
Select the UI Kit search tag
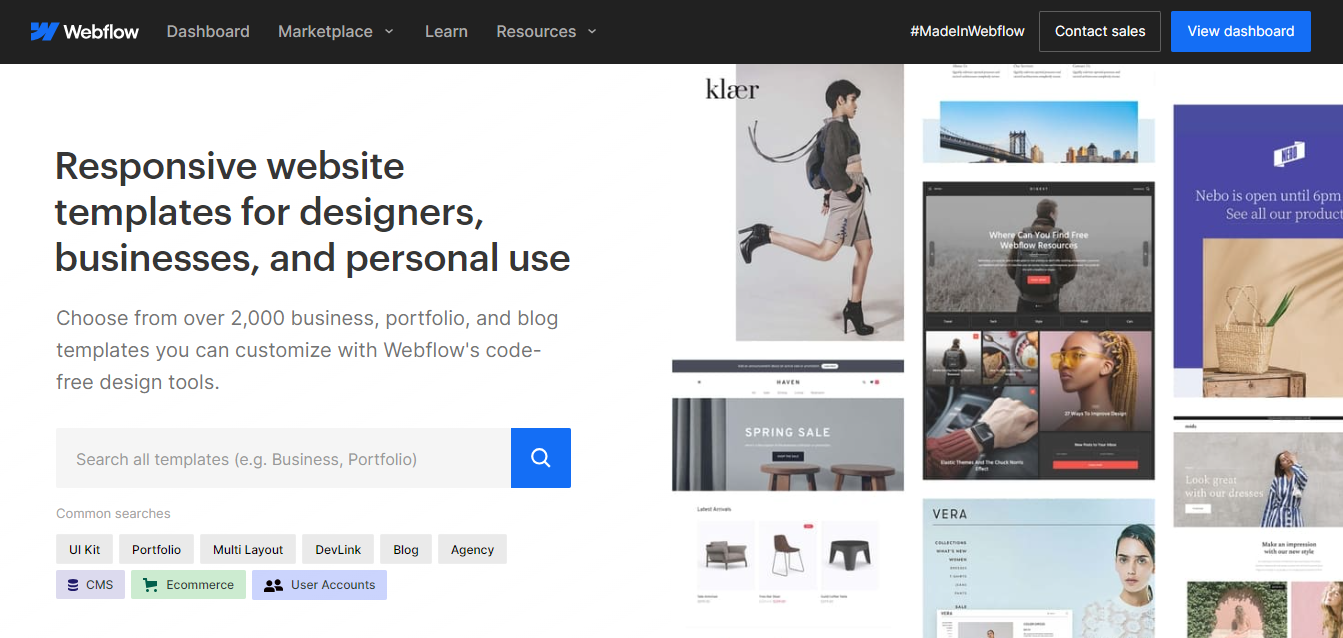click(x=85, y=549)
